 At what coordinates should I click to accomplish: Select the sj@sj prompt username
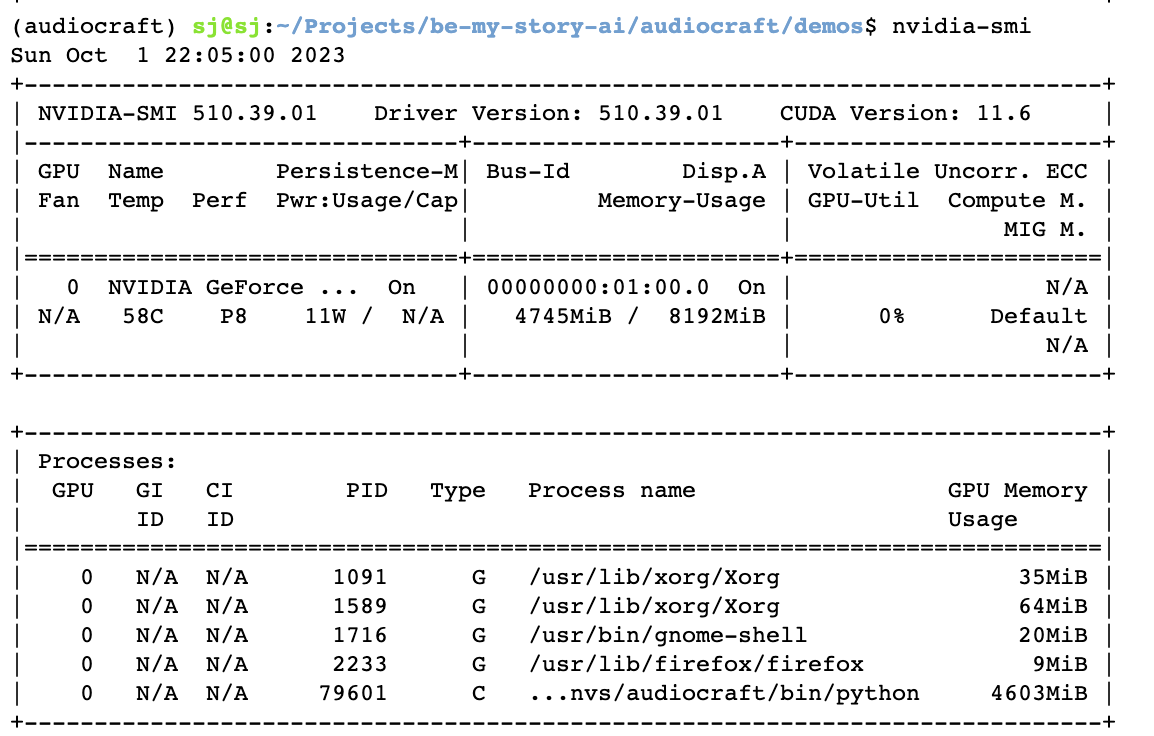pos(226,27)
